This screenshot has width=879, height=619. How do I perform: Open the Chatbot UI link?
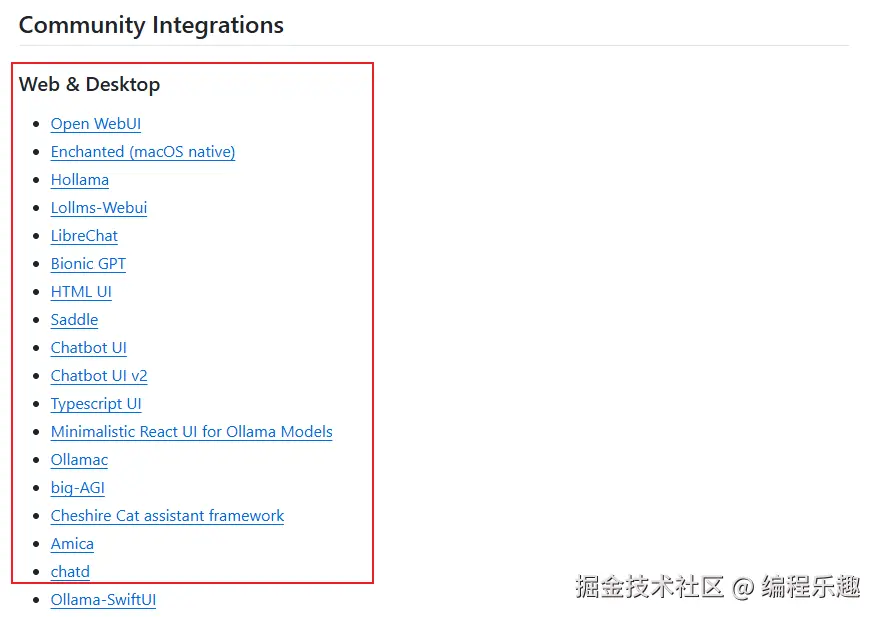click(x=89, y=348)
